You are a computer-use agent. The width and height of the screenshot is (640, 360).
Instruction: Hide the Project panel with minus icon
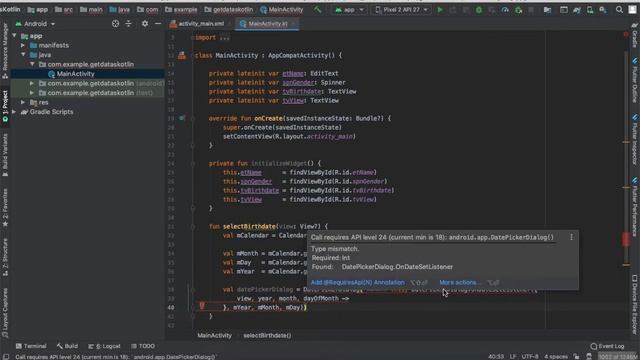point(158,24)
